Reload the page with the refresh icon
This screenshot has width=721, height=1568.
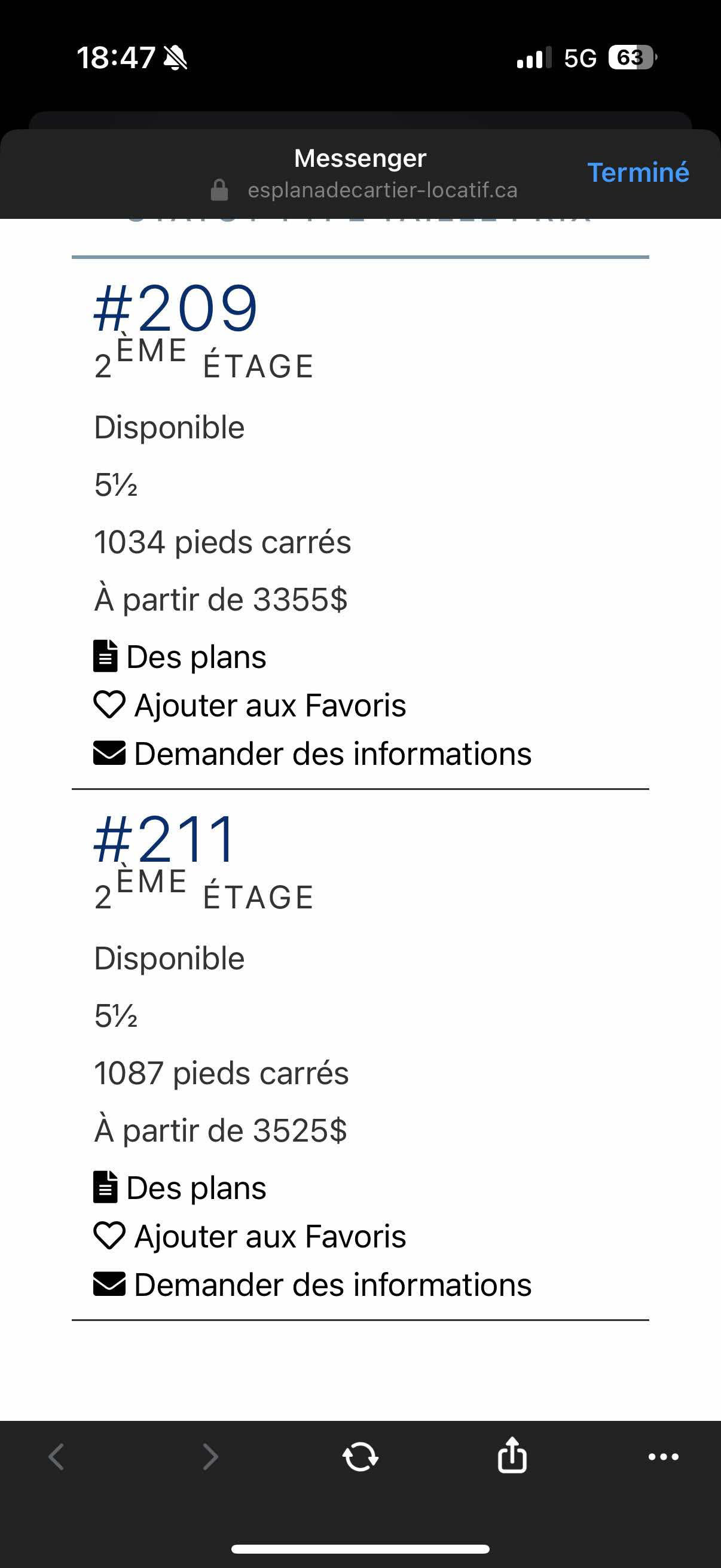pos(360,1457)
